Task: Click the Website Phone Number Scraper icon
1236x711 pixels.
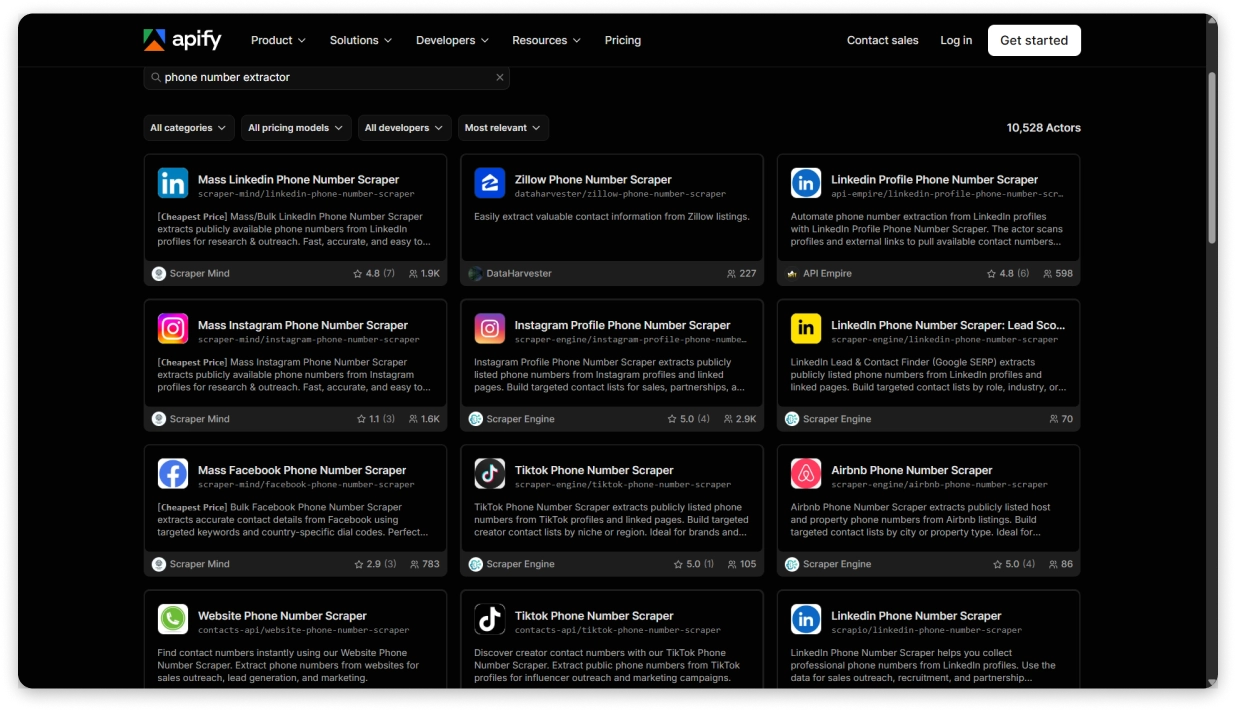Action: point(173,619)
